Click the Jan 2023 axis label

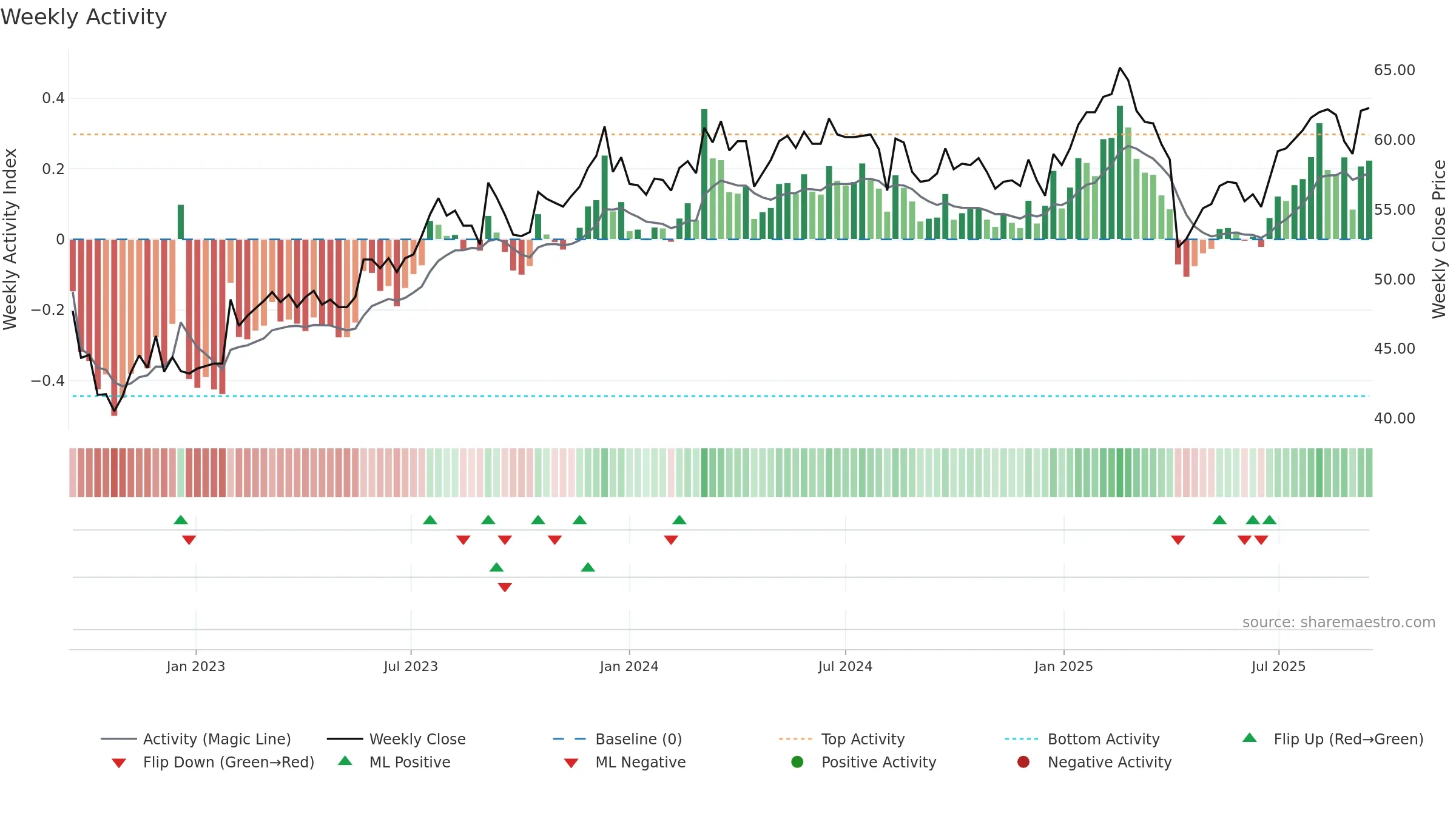coord(196,666)
